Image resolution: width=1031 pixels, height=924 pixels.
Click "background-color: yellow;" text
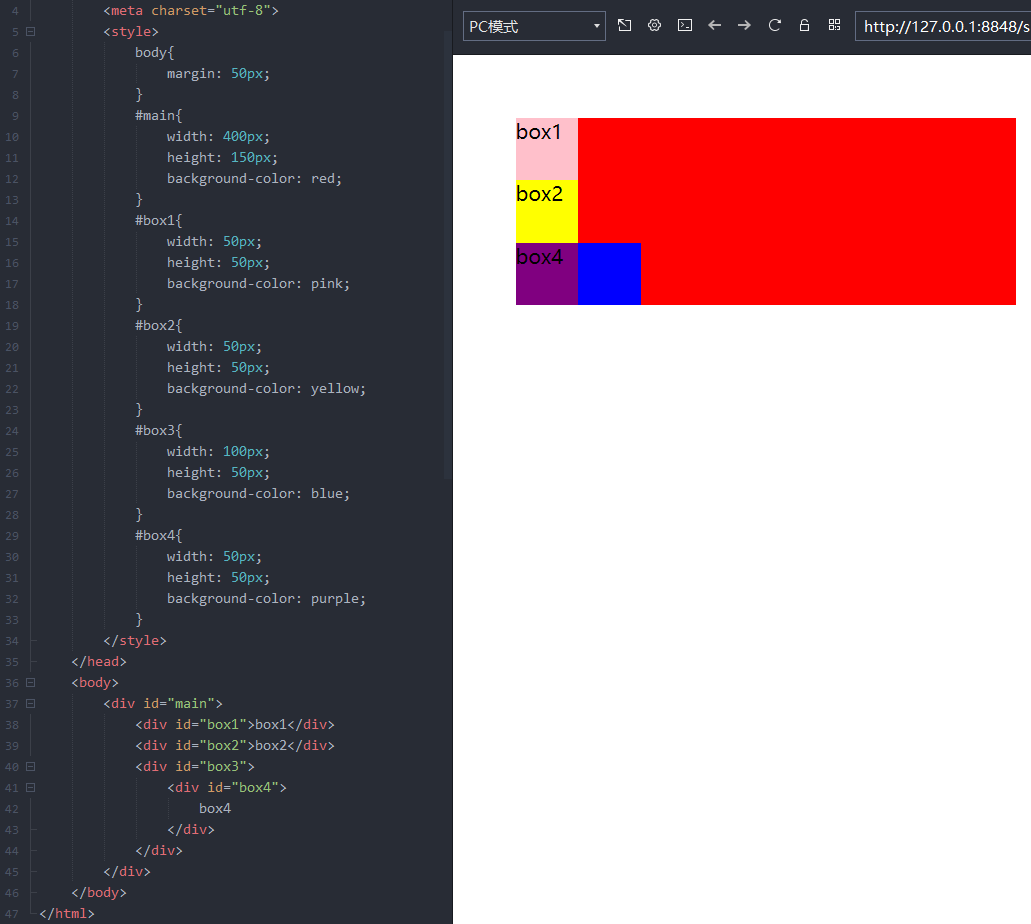(x=266, y=389)
